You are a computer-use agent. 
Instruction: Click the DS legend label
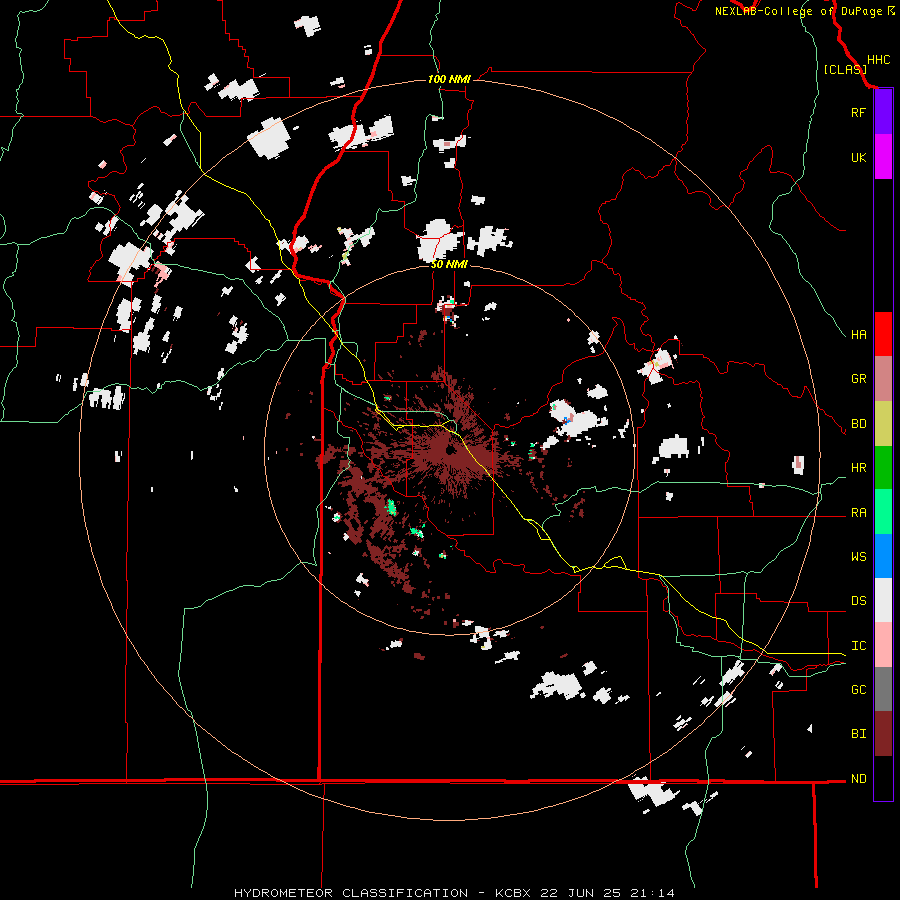[x=858, y=601]
